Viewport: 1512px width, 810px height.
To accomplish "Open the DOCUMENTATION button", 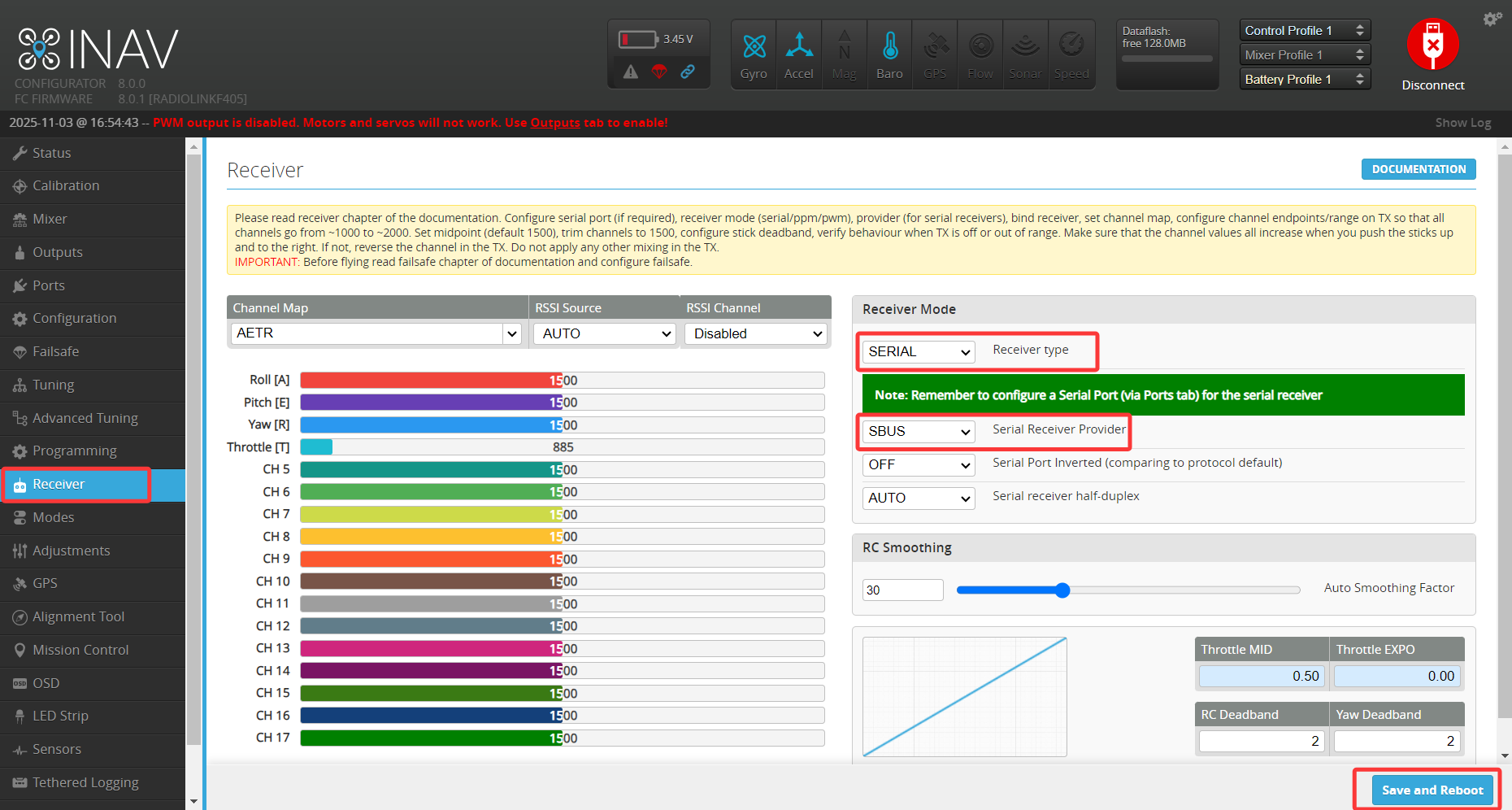I will (x=1419, y=169).
